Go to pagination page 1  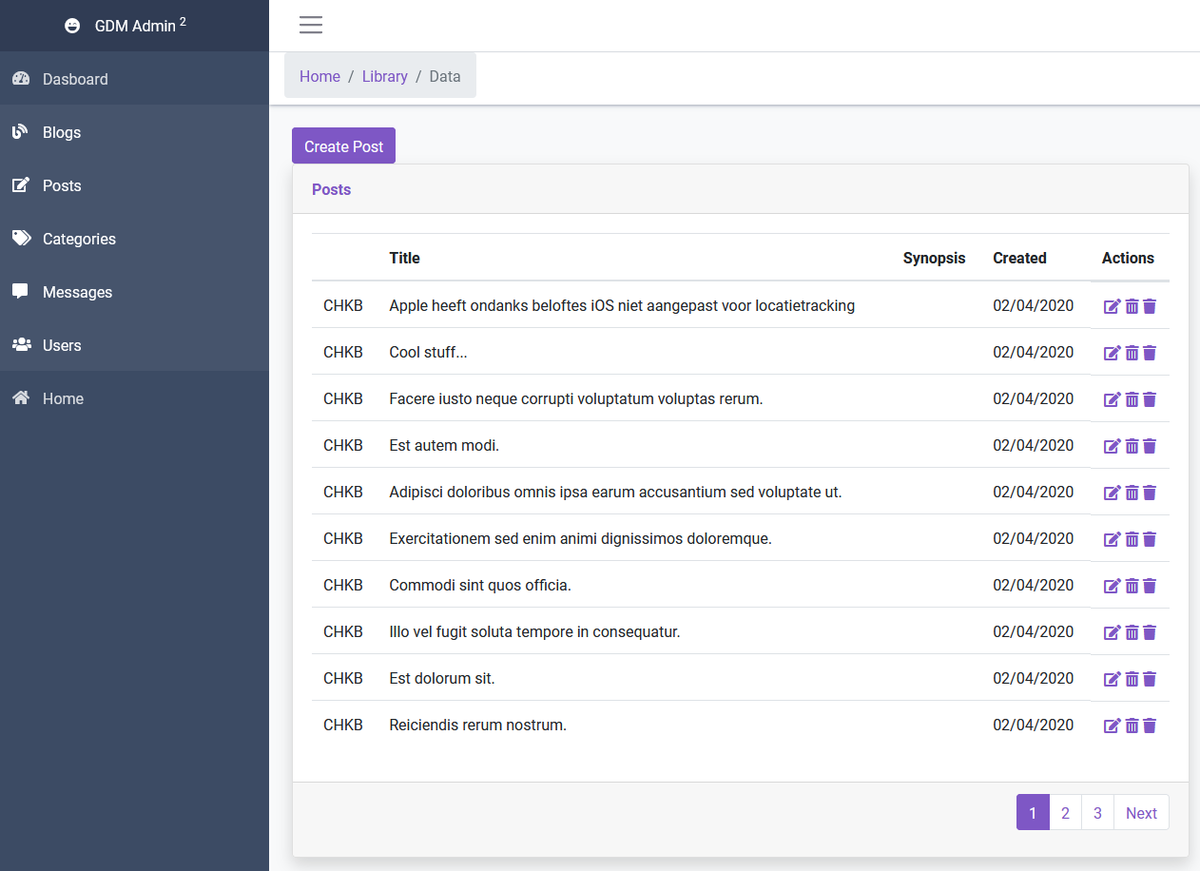1033,813
